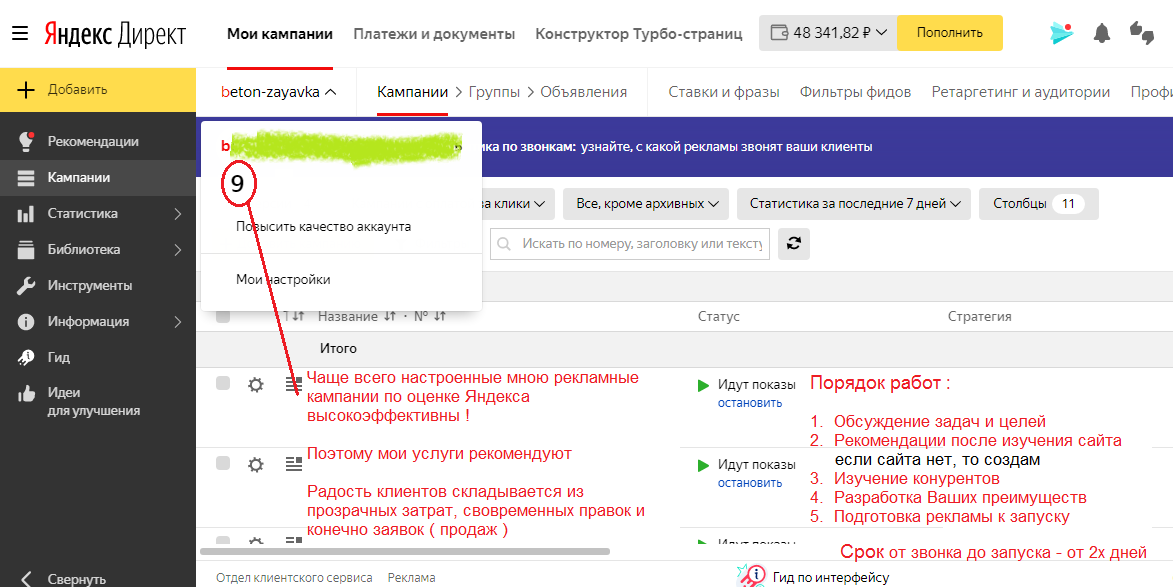Click the campaign type icon in second row
The height and width of the screenshot is (587, 1173).
click(x=293, y=464)
